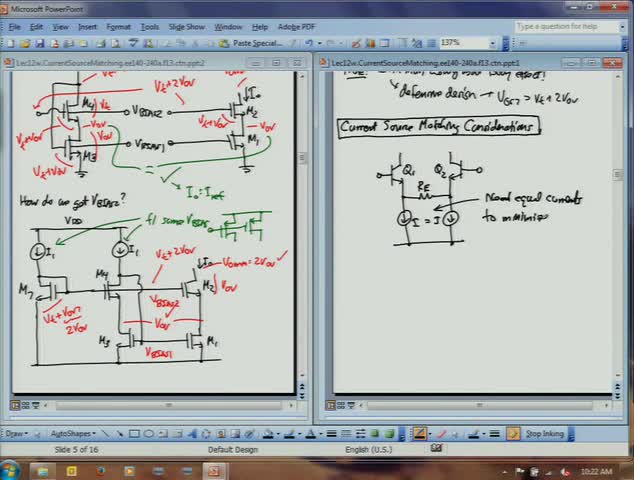Insert Picture from file icon
Viewport: 634px width, 480px height.
pyautogui.click(x=235, y=434)
